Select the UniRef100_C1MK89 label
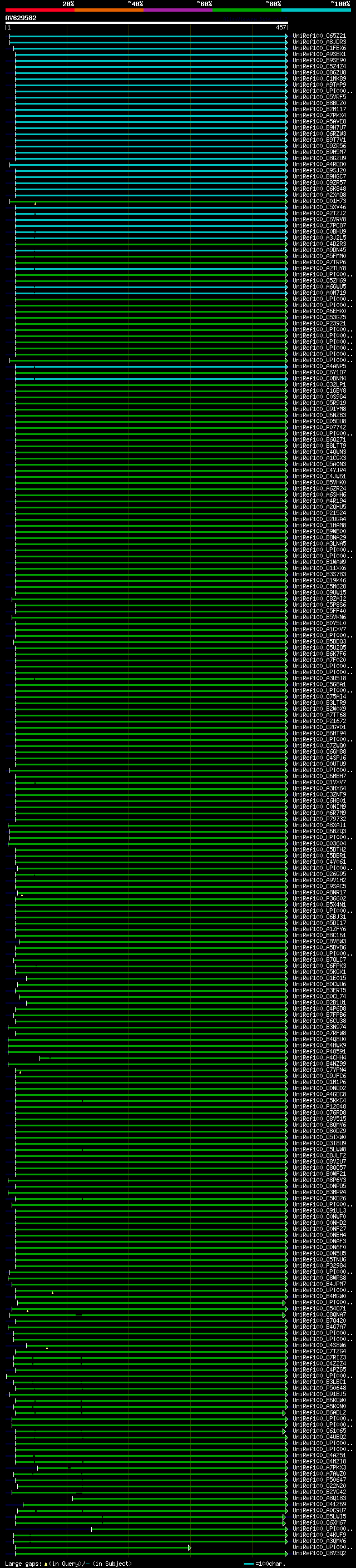Image resolution: width=356 pixels, height=1568 pixels. point(319,78)
